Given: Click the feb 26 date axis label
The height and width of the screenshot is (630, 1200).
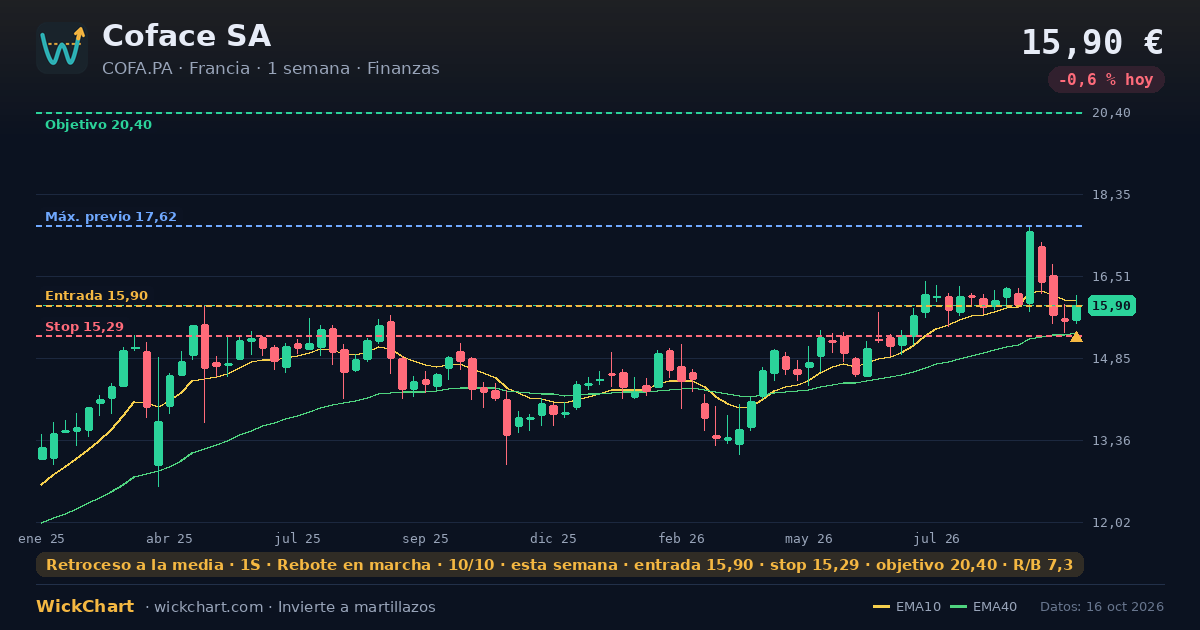Looking at the screenshot, I should [x=682, y=539].
